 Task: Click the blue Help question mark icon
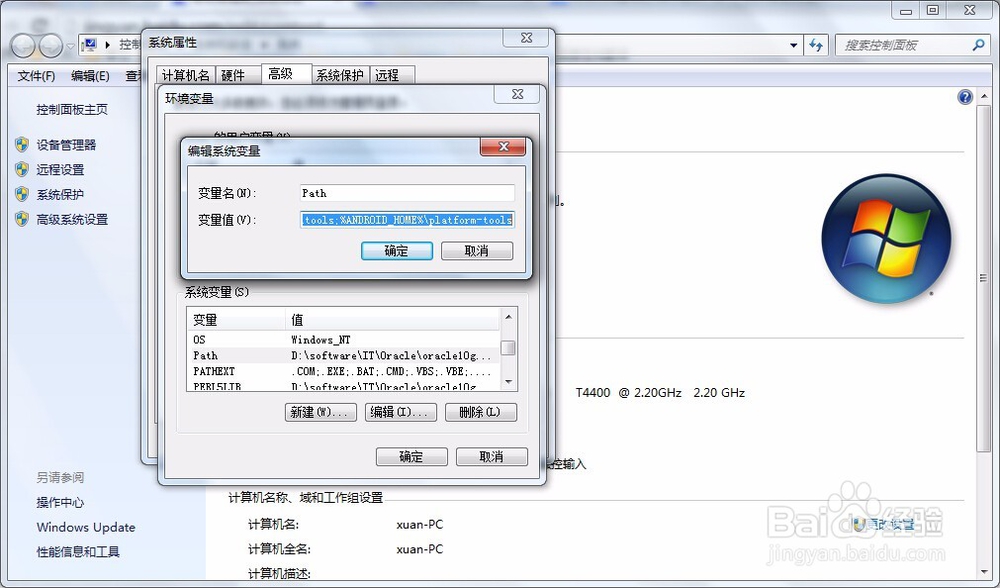(964, 97)
